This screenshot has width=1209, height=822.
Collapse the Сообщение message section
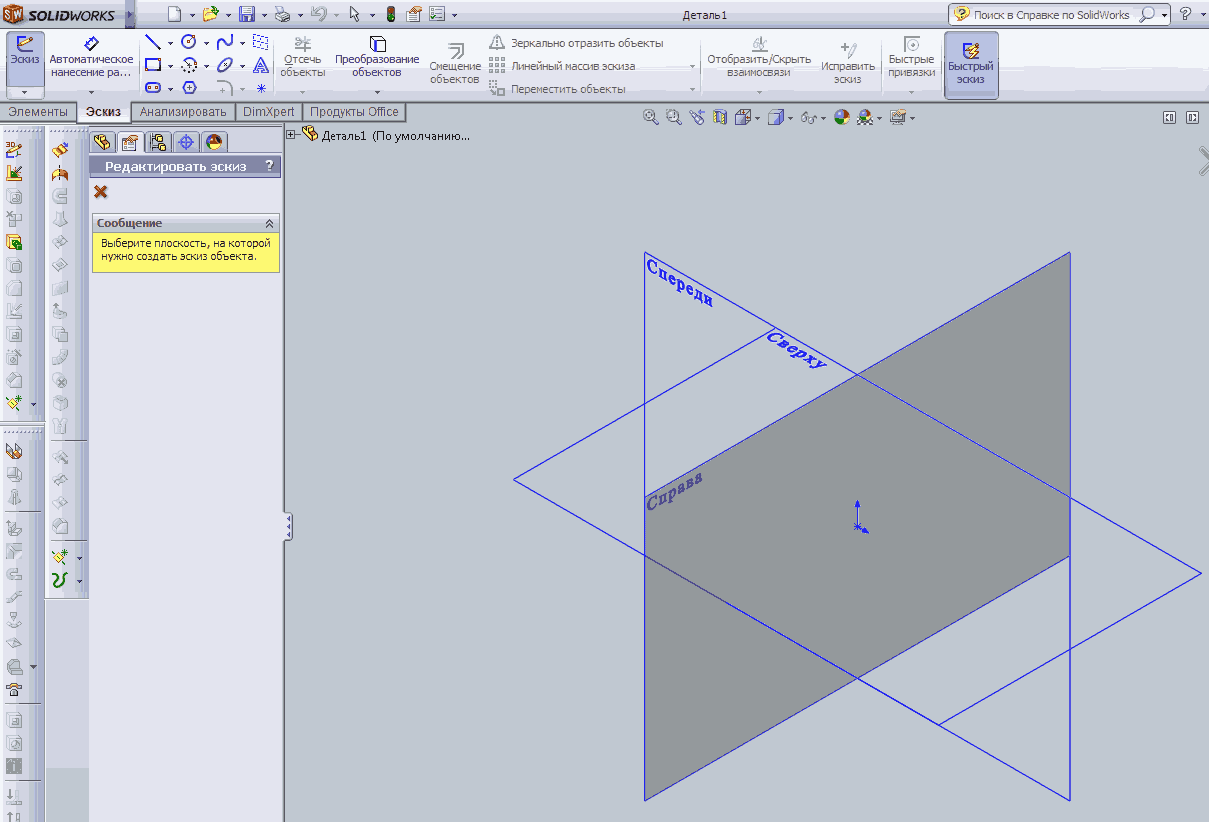[269, 224]
